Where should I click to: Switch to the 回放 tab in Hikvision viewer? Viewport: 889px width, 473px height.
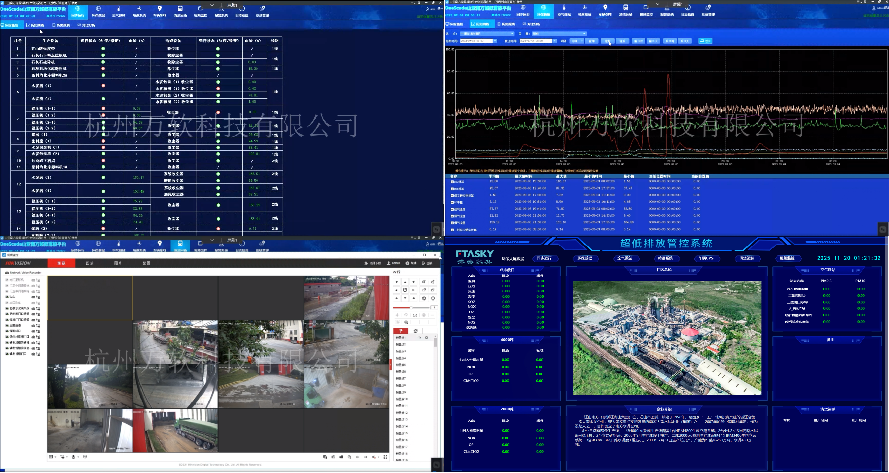point(90,263)
